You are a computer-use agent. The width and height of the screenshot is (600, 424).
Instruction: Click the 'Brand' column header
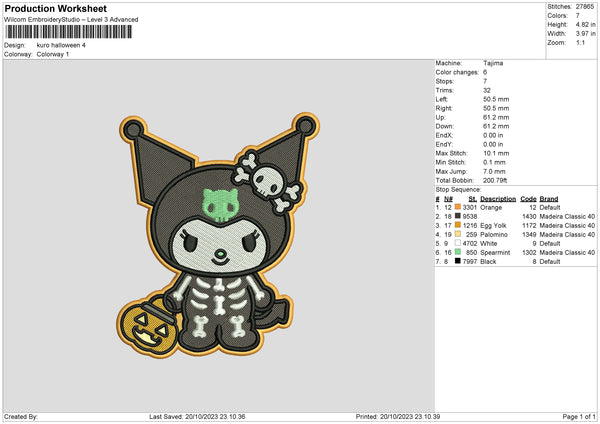point(549,199)
